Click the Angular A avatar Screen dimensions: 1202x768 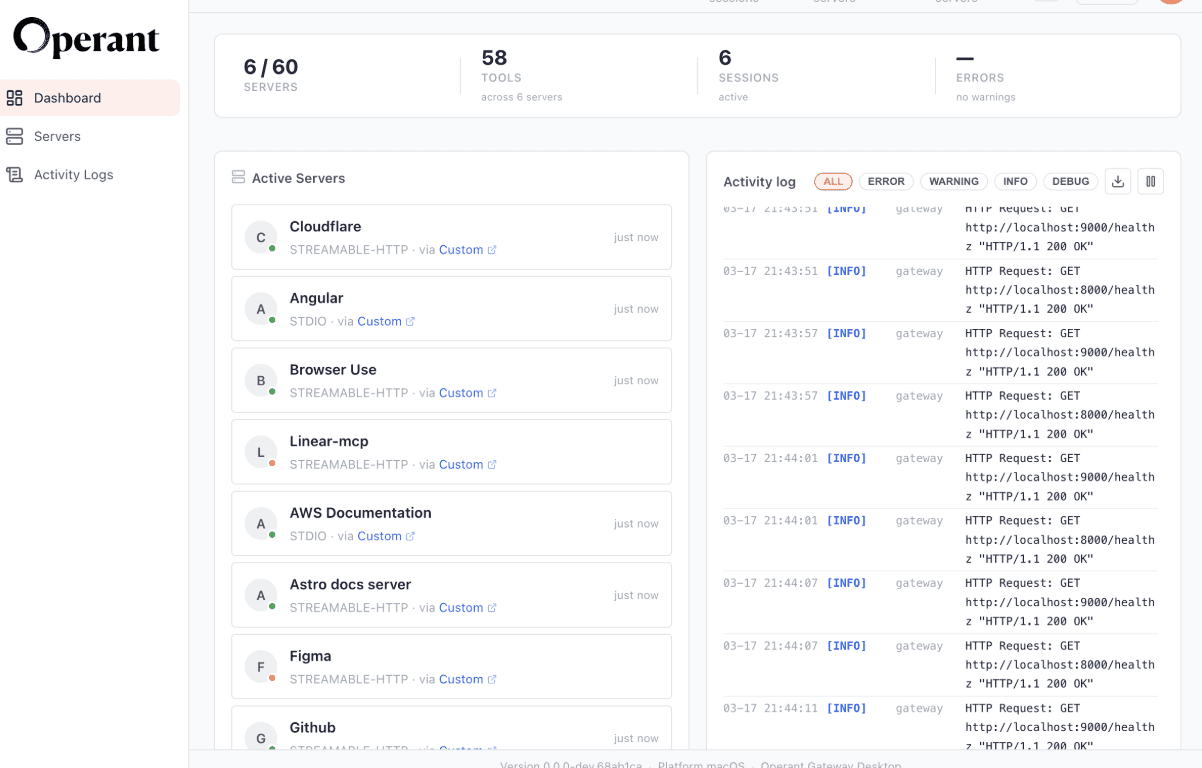point(261,309)
